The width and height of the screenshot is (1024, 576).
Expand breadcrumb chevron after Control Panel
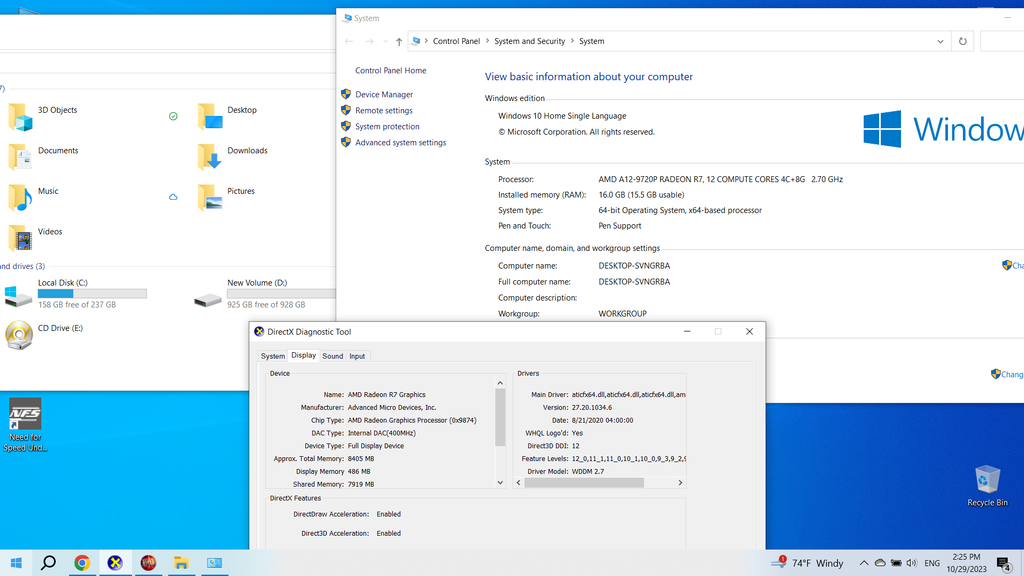click(x=487, y=41)
